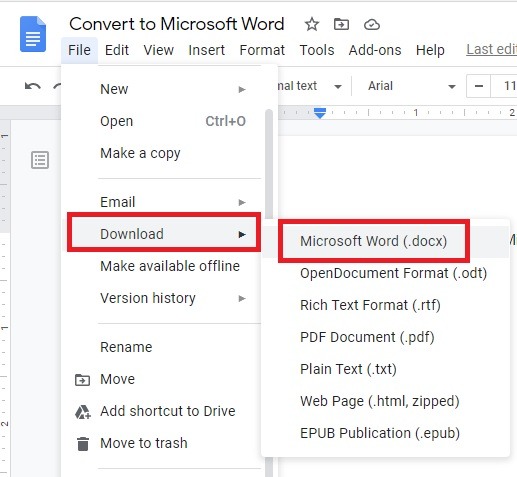Expand the Version history submenu

[163, 298]
